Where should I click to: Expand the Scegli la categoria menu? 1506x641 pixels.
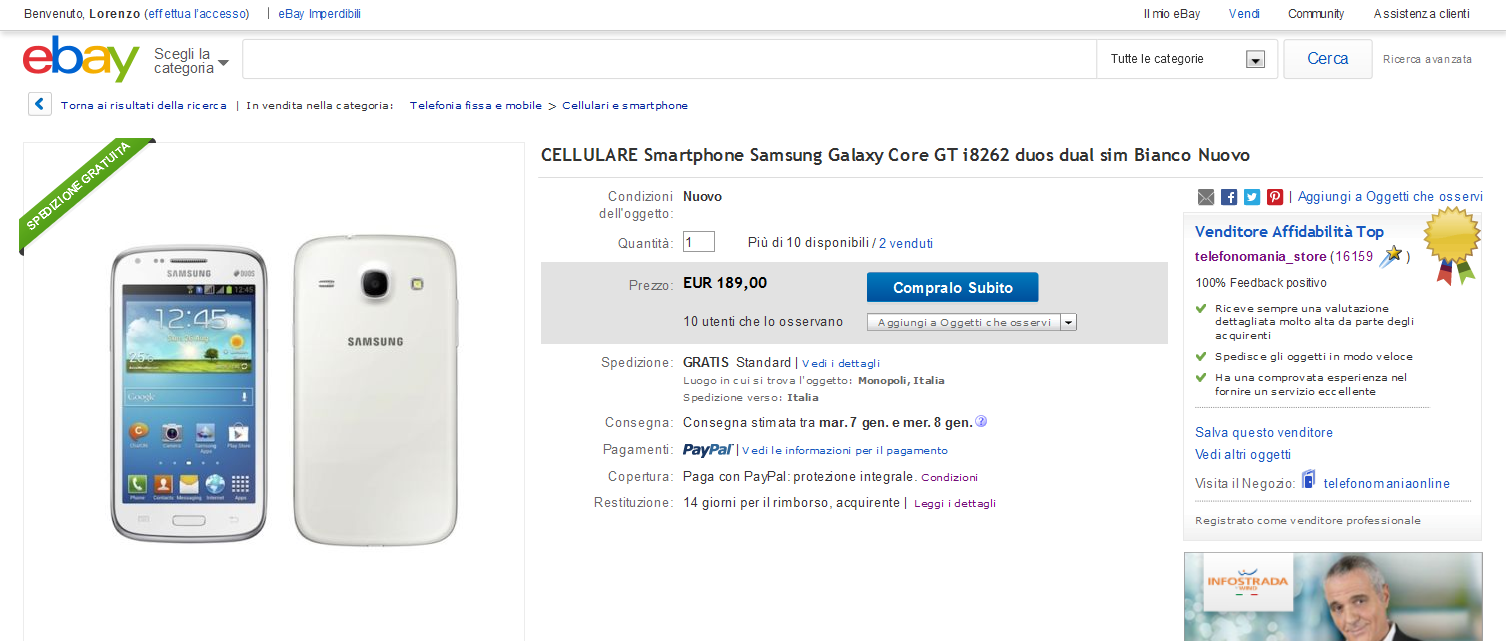point(191,61)
